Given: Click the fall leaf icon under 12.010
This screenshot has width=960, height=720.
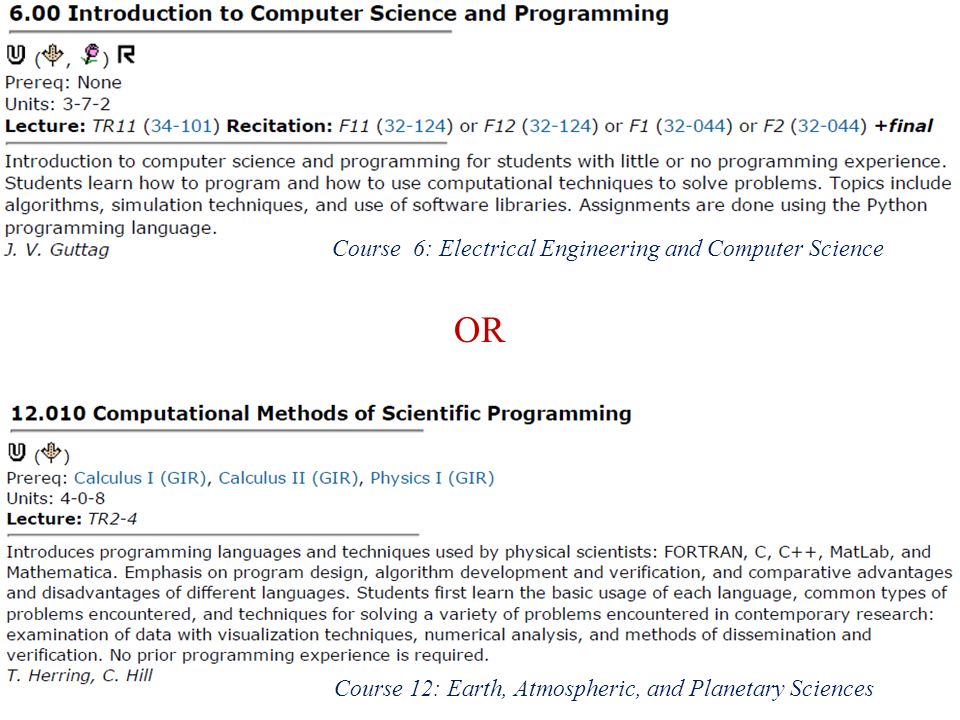Looking at the screenshot, I should click(x=52, y=453).
